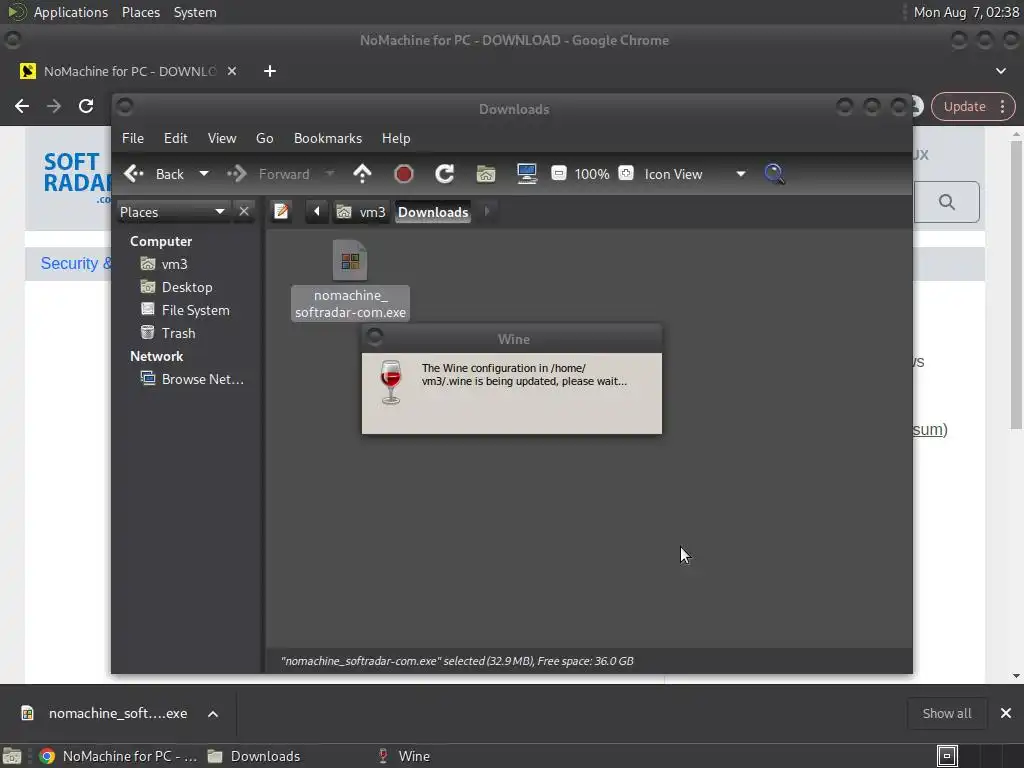Click the Wine glass icon in dialog
Image resolution: width=1024 pixels, height=768 pixels.
pos(391,382)
